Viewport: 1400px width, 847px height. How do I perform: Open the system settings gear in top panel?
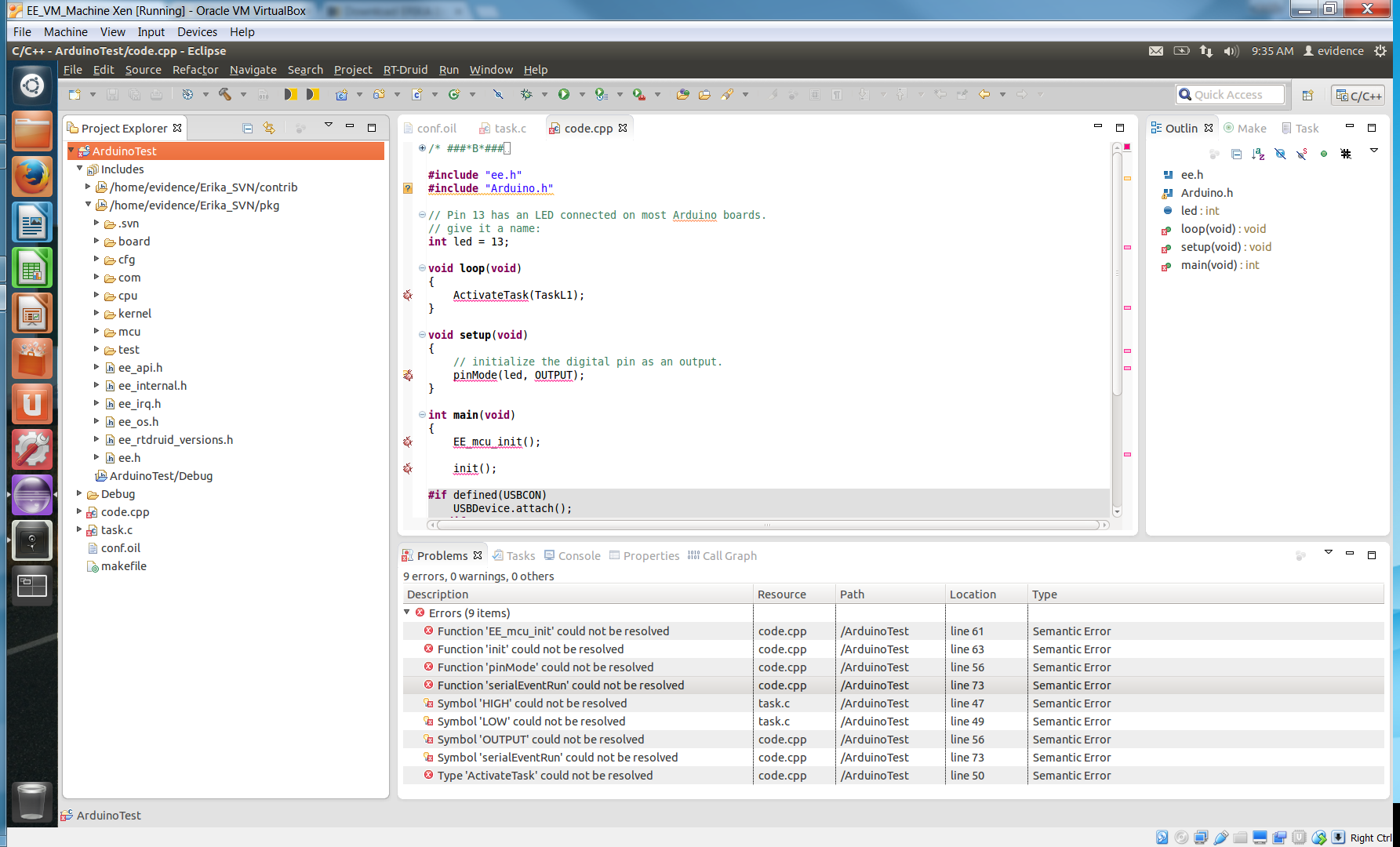point(1380,51)
